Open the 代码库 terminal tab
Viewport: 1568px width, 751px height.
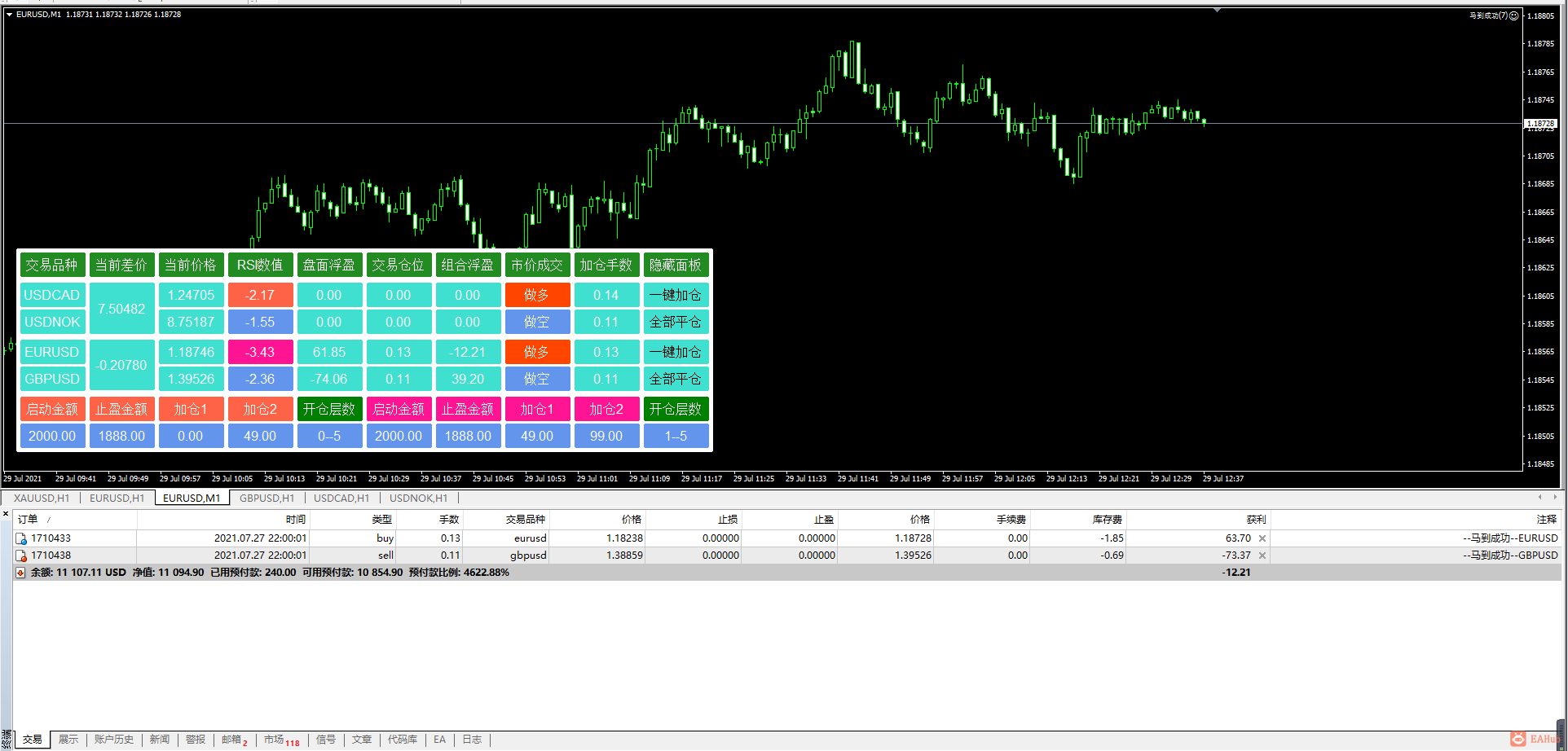click(403, 740)
